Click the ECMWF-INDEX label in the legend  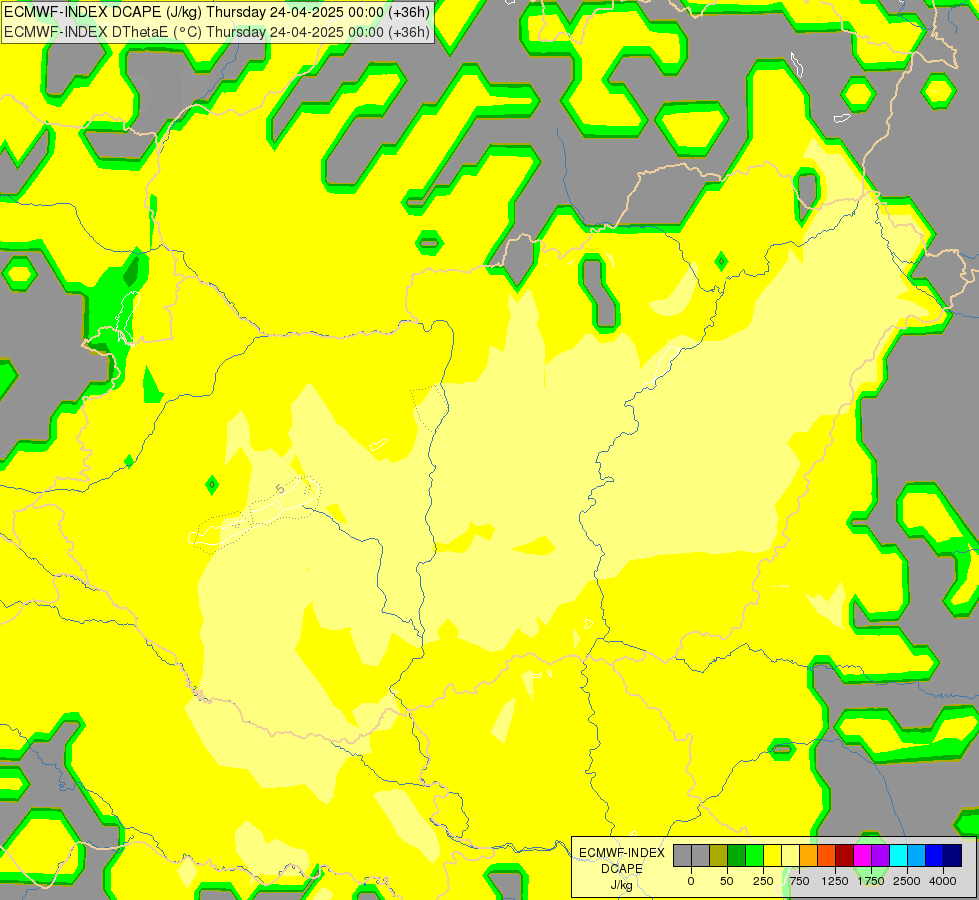622,853
